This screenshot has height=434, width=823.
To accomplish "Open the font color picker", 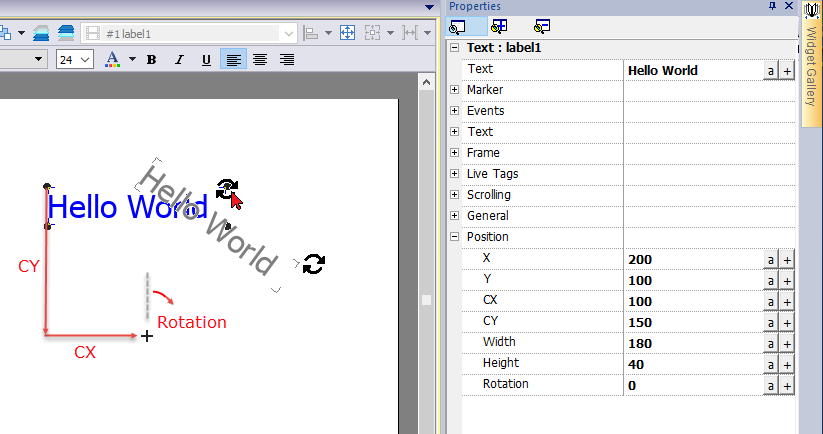I will click(x=132, y=60).
